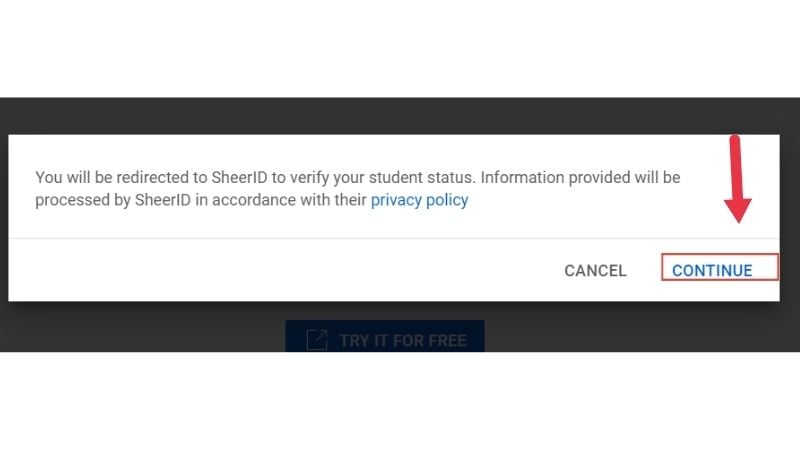This screenshot has width=800, height=450.
Task: Click the dark backdrop left of TRY IT FOR FREE
Action: click(143, 327)
